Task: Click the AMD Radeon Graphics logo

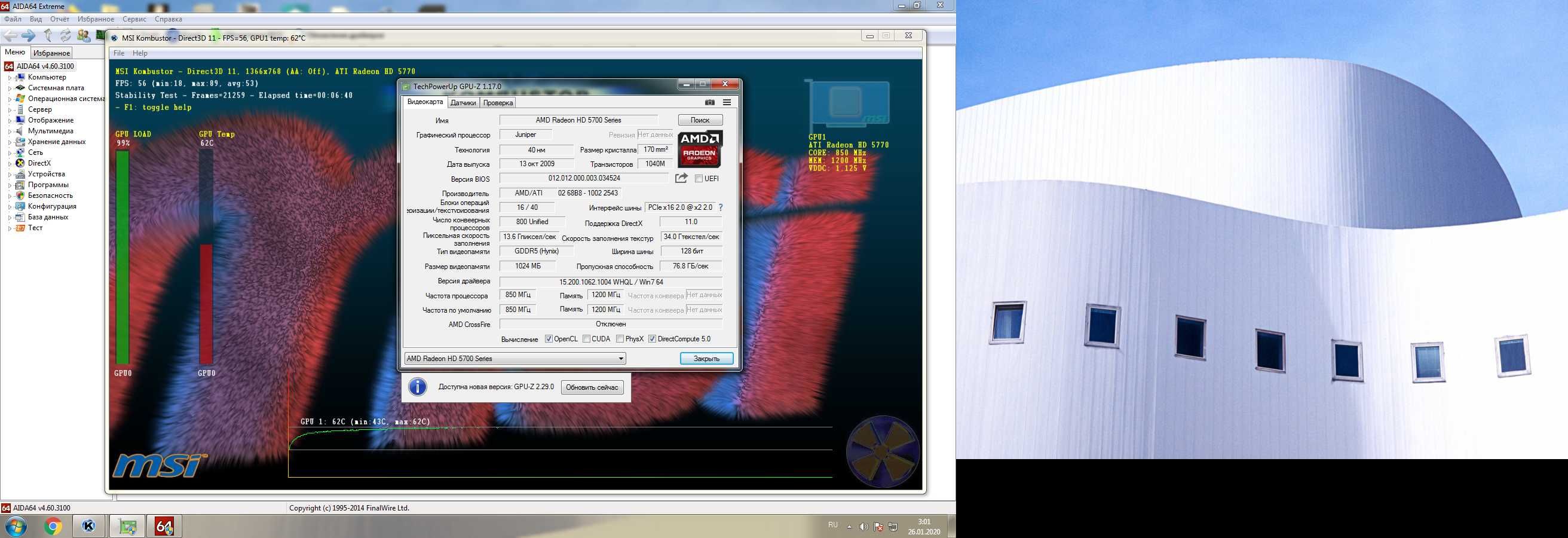Action: (x=699, y=148)
